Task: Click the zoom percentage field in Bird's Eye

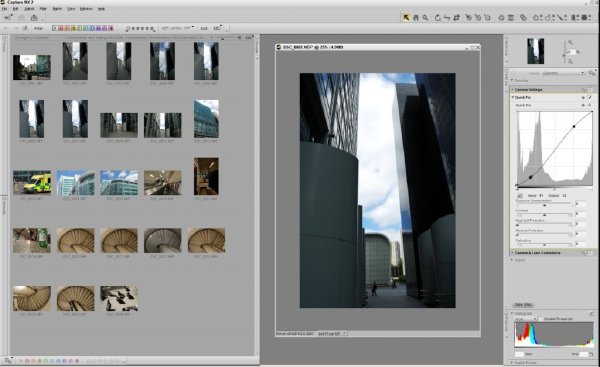Action: (571, 52)
